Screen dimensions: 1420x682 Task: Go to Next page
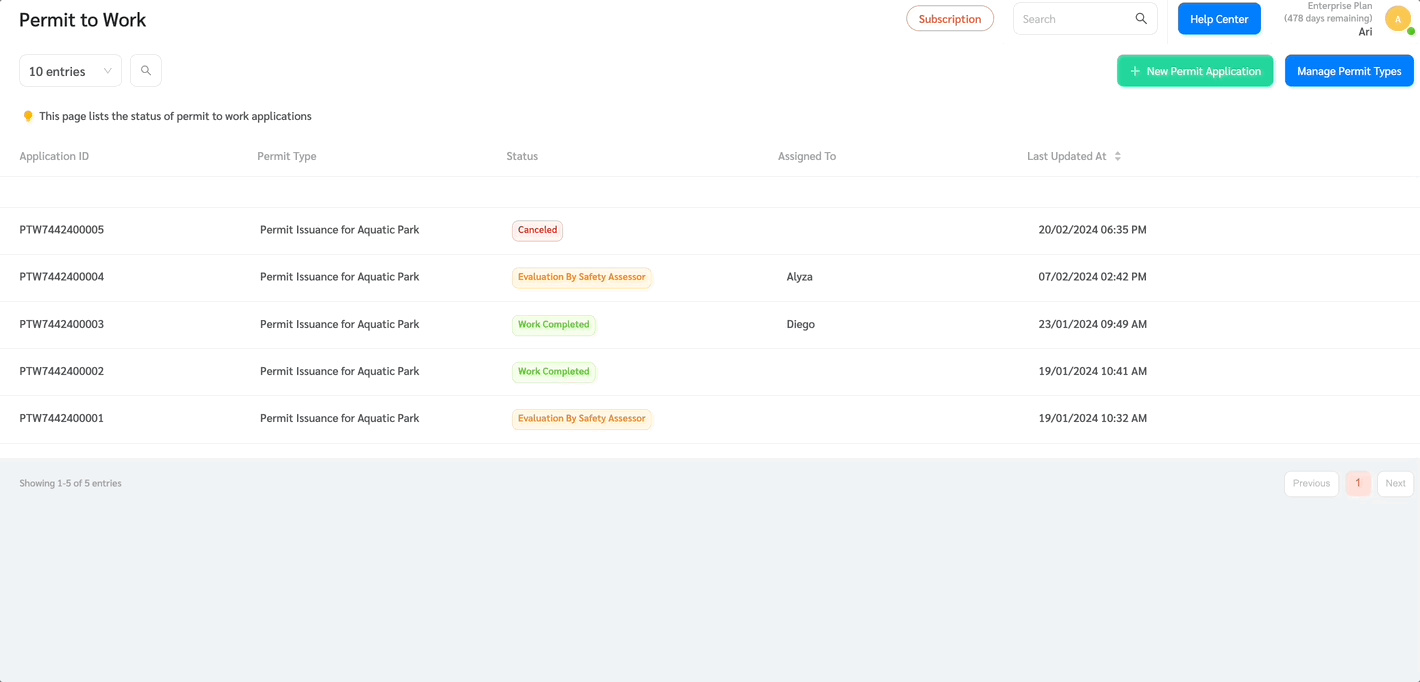pyautogui.click(x=1395, y=483)
